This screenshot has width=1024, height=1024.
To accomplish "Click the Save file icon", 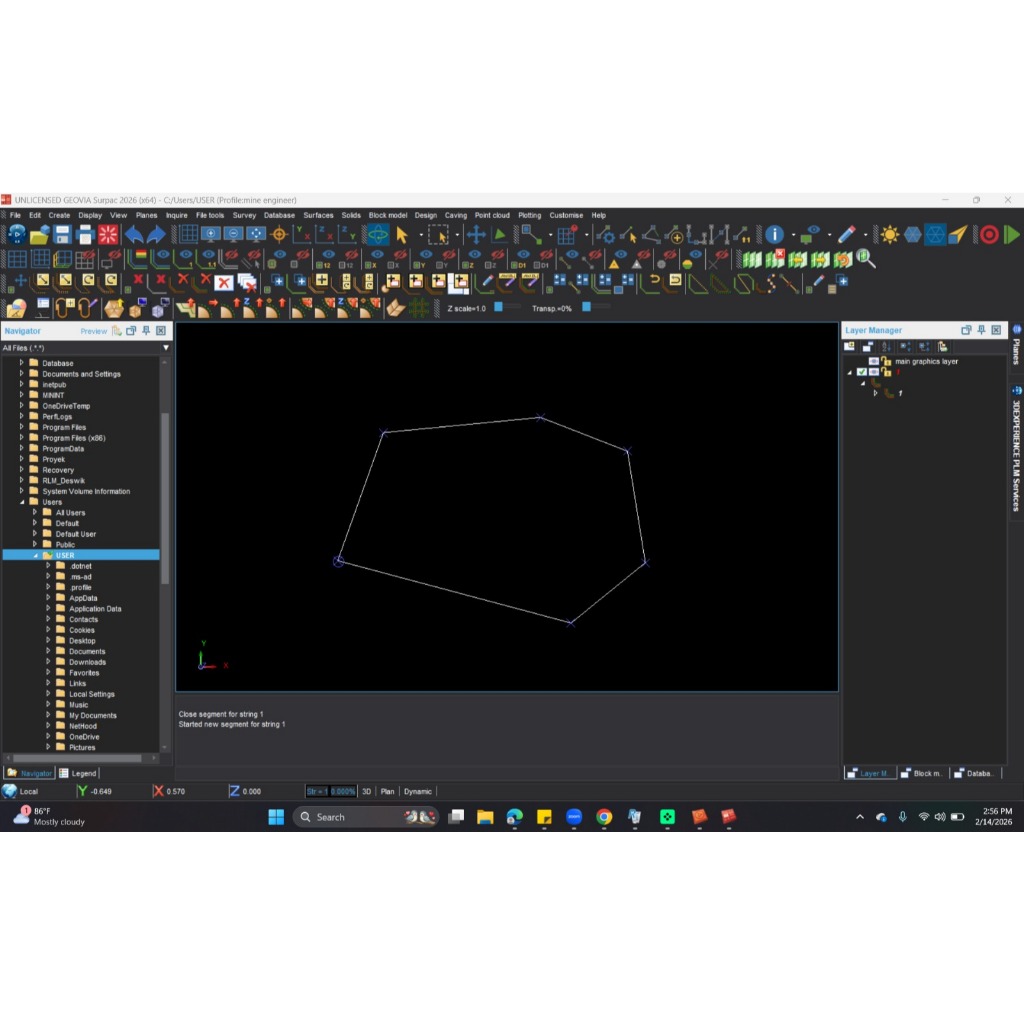I will click(x=62, y=234).
